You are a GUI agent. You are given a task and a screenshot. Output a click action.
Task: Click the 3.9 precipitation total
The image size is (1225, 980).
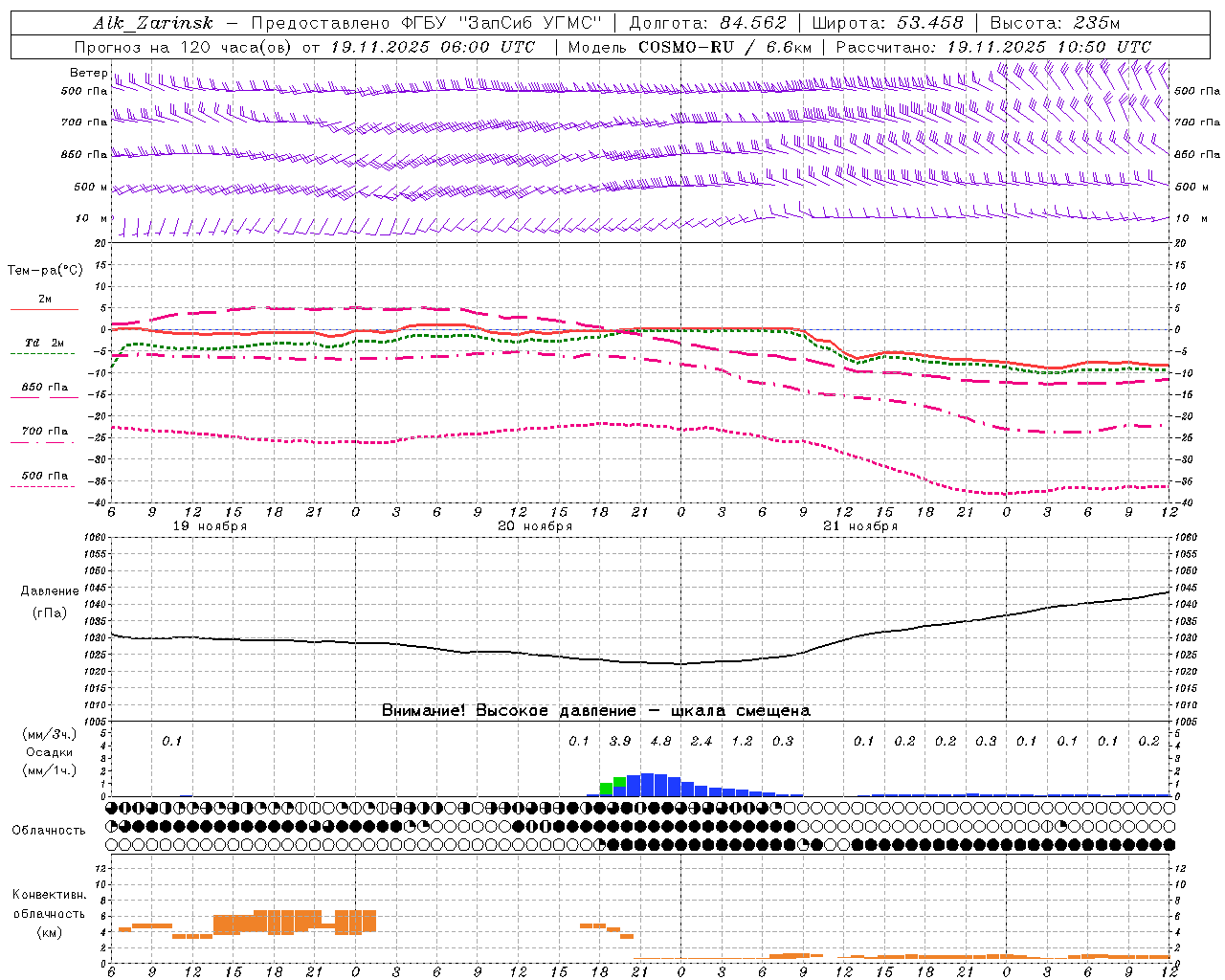point(620,741)
